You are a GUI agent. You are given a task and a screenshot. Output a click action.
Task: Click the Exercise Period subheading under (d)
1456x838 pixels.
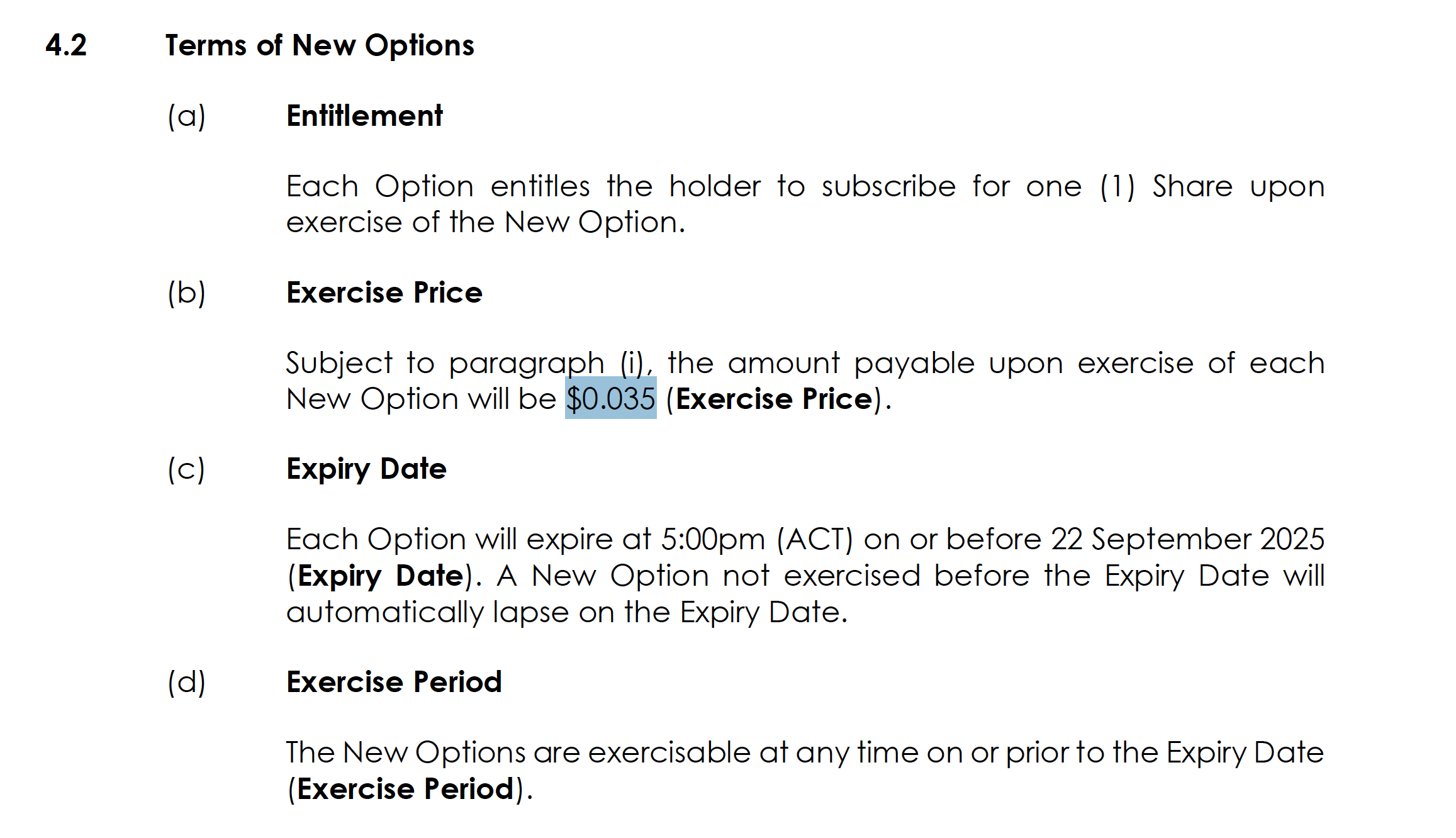(x=394, y=682)
